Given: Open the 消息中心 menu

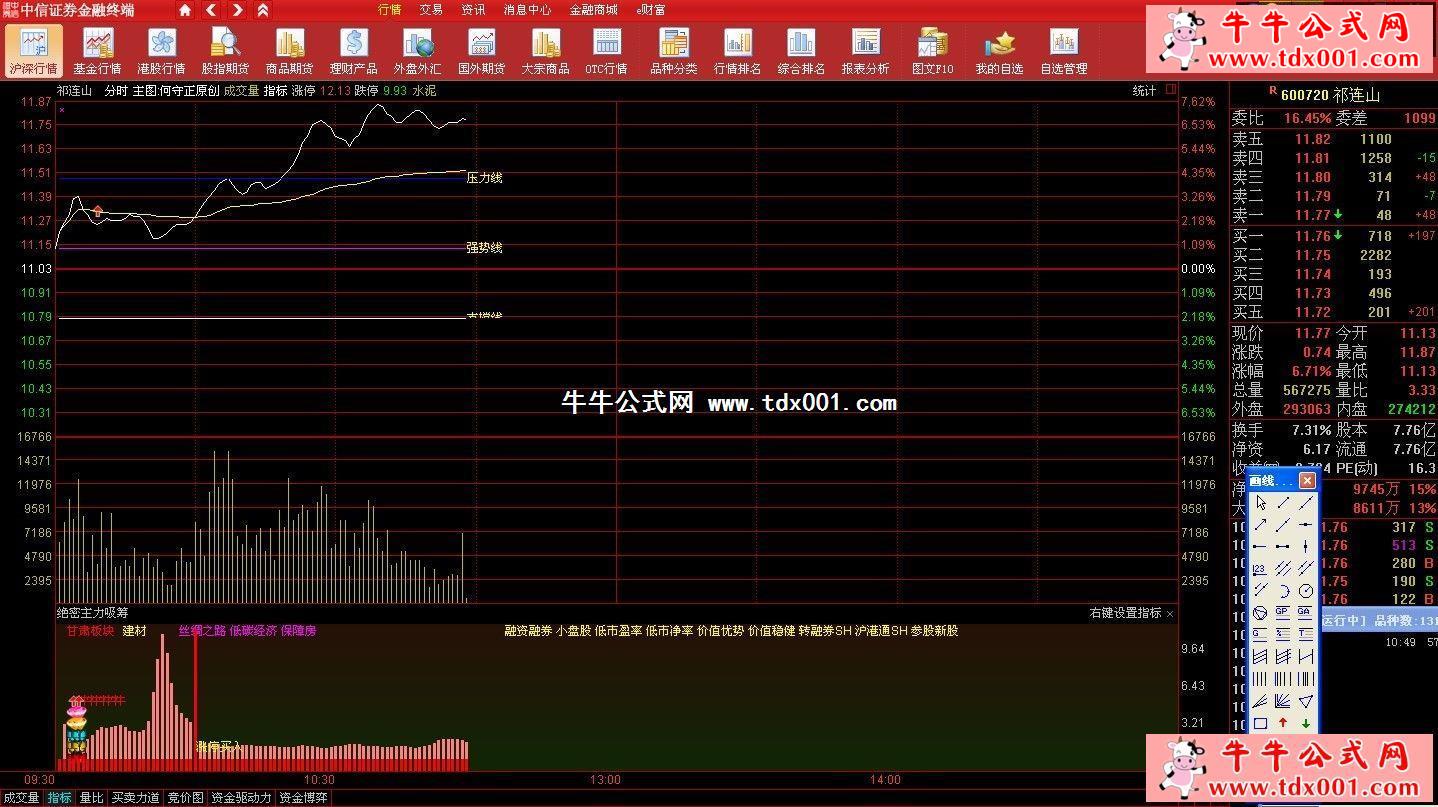Looking at the screenshot, I should coord(527,10).
